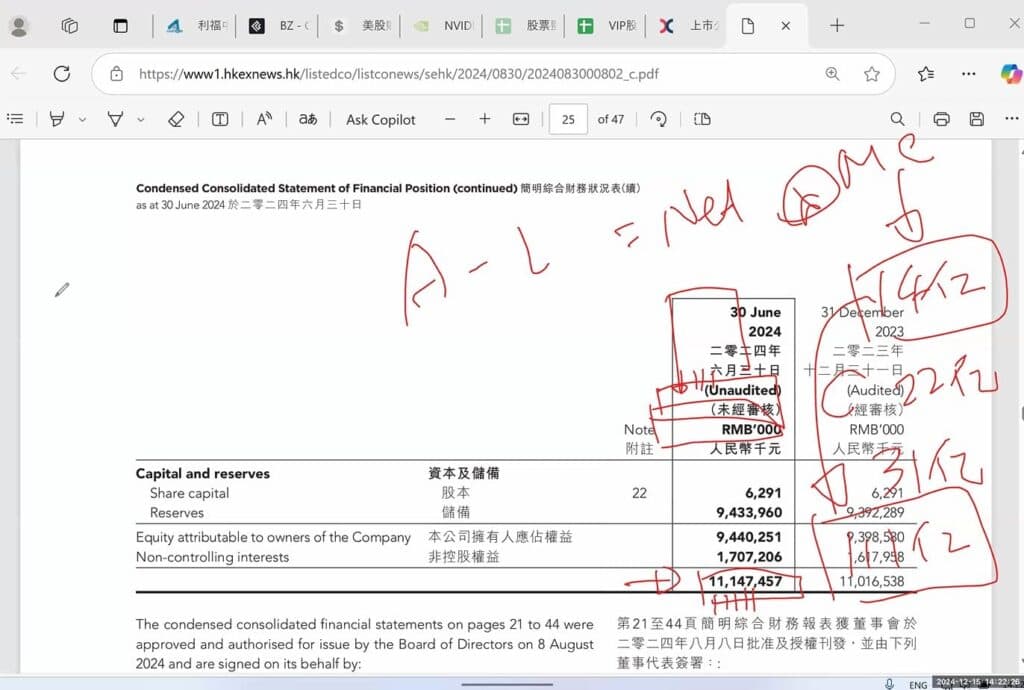Viewport: 1024px width, 690px height.
Task: Add this page to favorites
Action: [x=872, y=74]
